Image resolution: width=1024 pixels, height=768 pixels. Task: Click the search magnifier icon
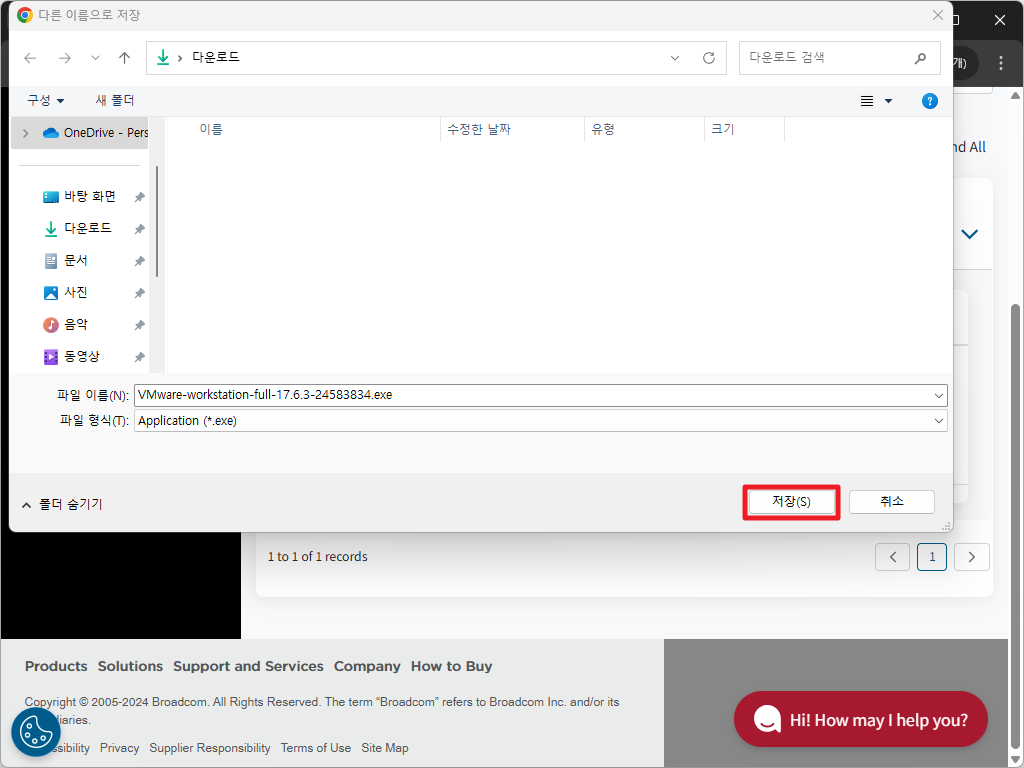click(x=920, y=58)
